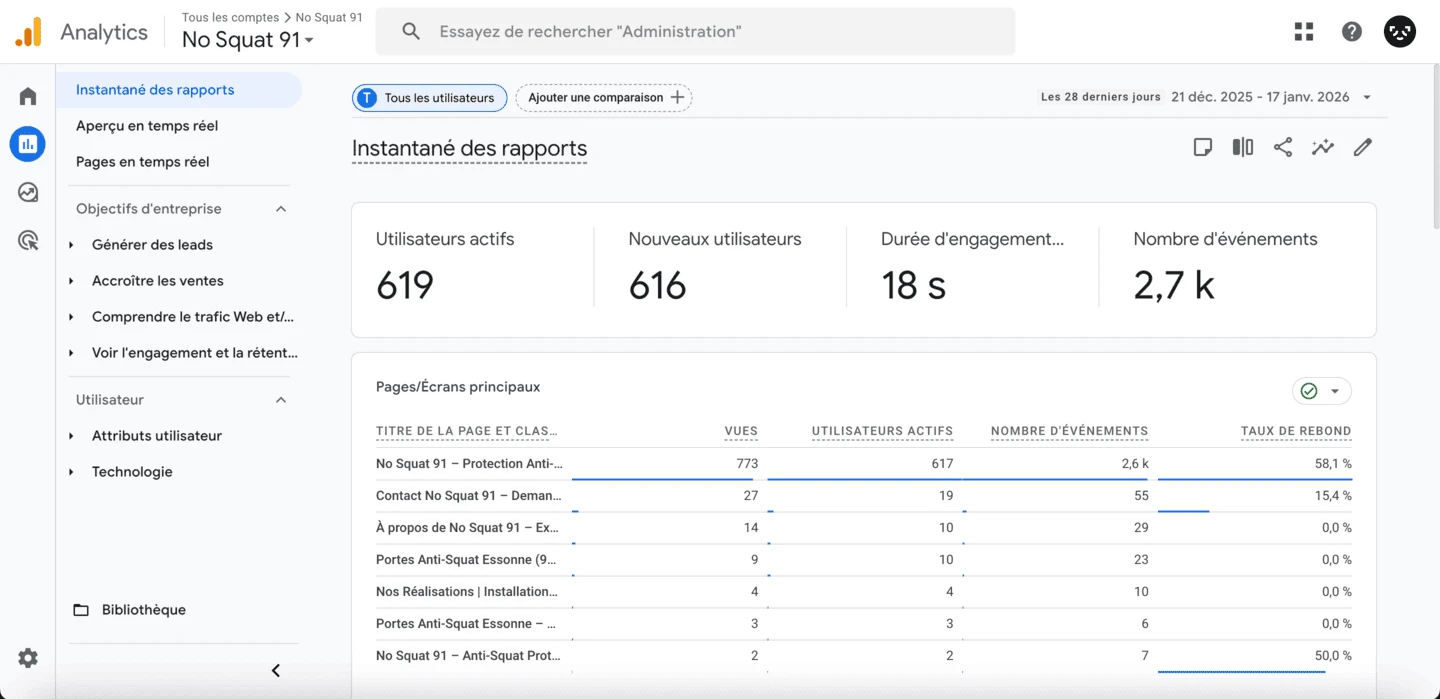Open Admin settings via the gear icon
This screenshot has width=1440, height=699.
[27, 658]
